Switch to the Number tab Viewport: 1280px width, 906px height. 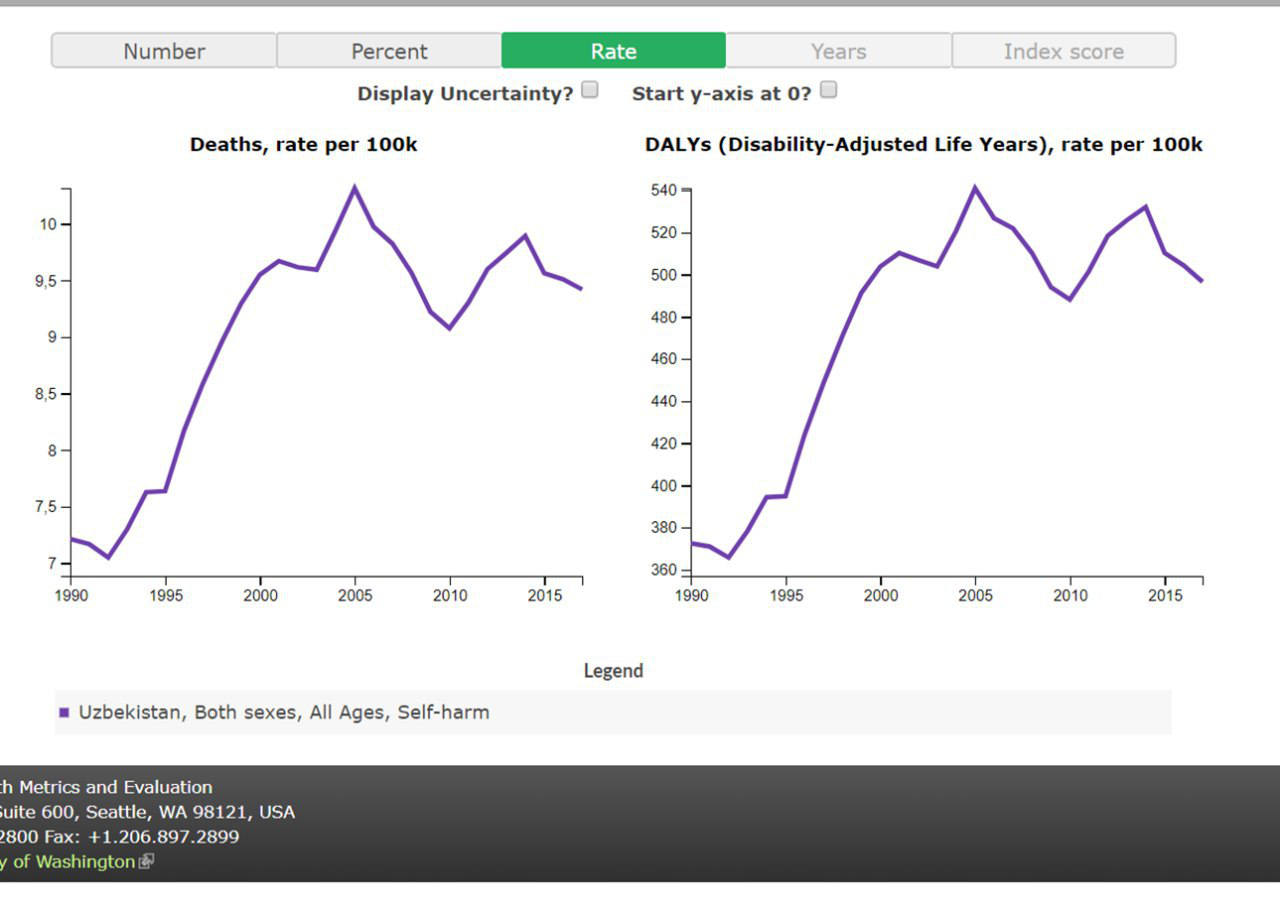[x=164, y=51]
